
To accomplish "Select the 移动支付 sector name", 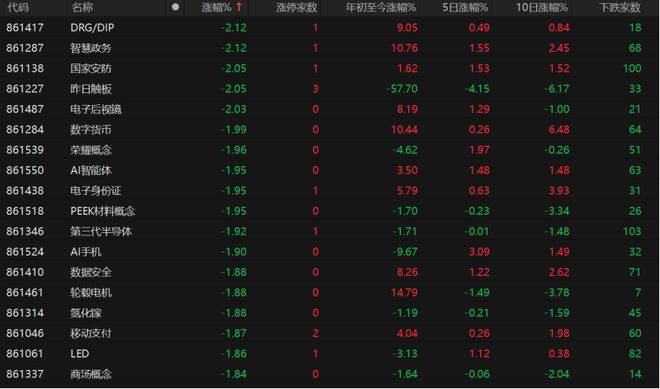I will click(x=91, y=333).
